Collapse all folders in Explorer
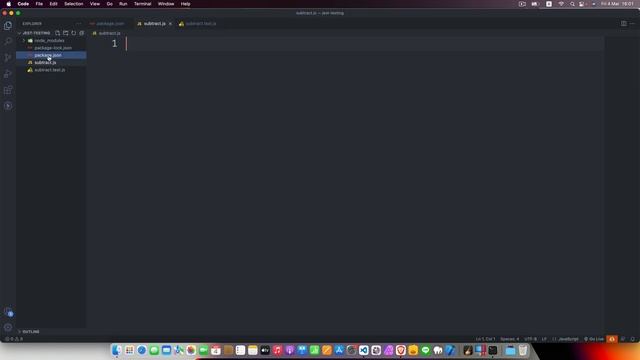Screen dimensions: 640x360 tap(82, 33)
